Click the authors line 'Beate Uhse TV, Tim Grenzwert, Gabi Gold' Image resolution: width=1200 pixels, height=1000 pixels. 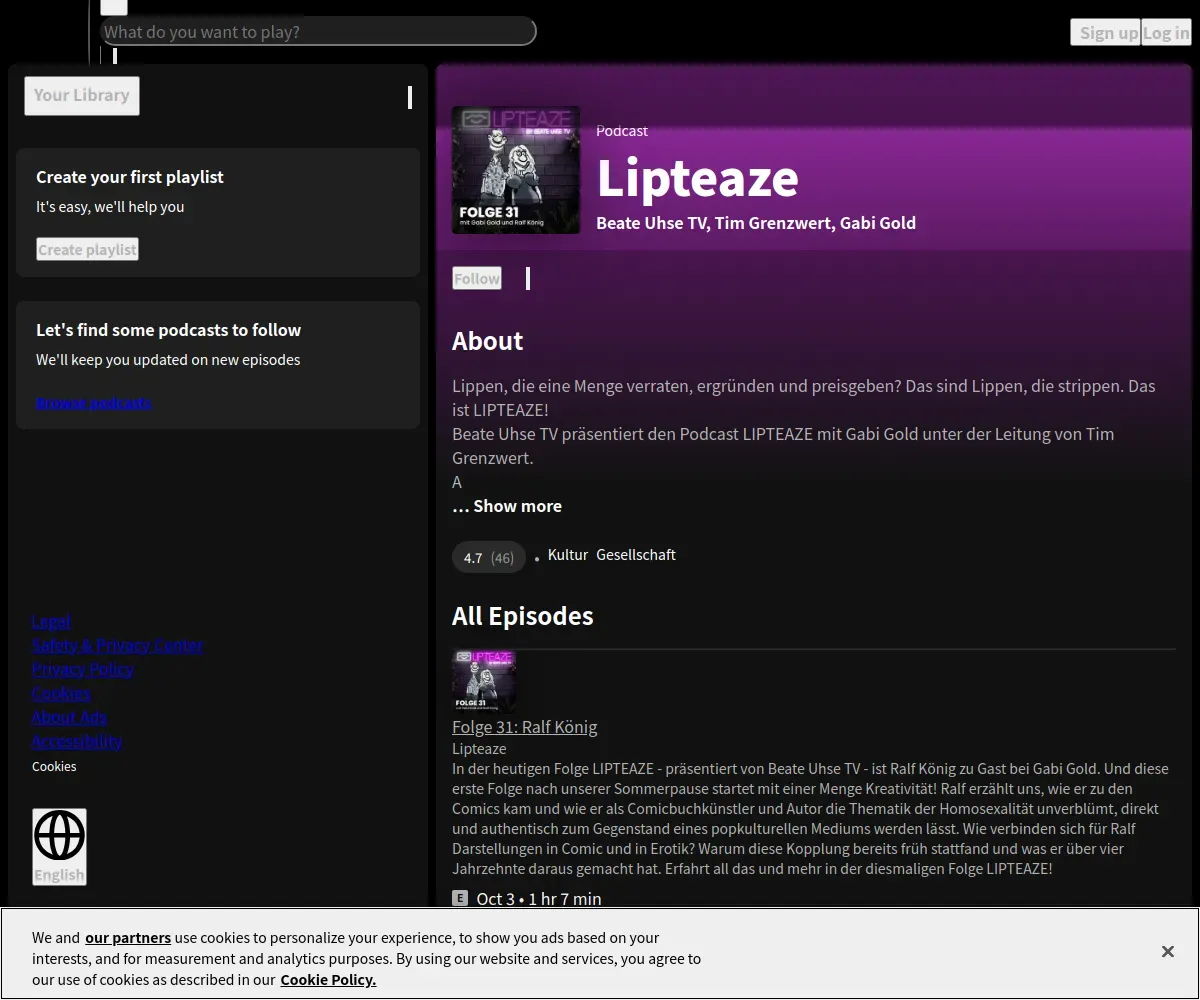(756, 223)
